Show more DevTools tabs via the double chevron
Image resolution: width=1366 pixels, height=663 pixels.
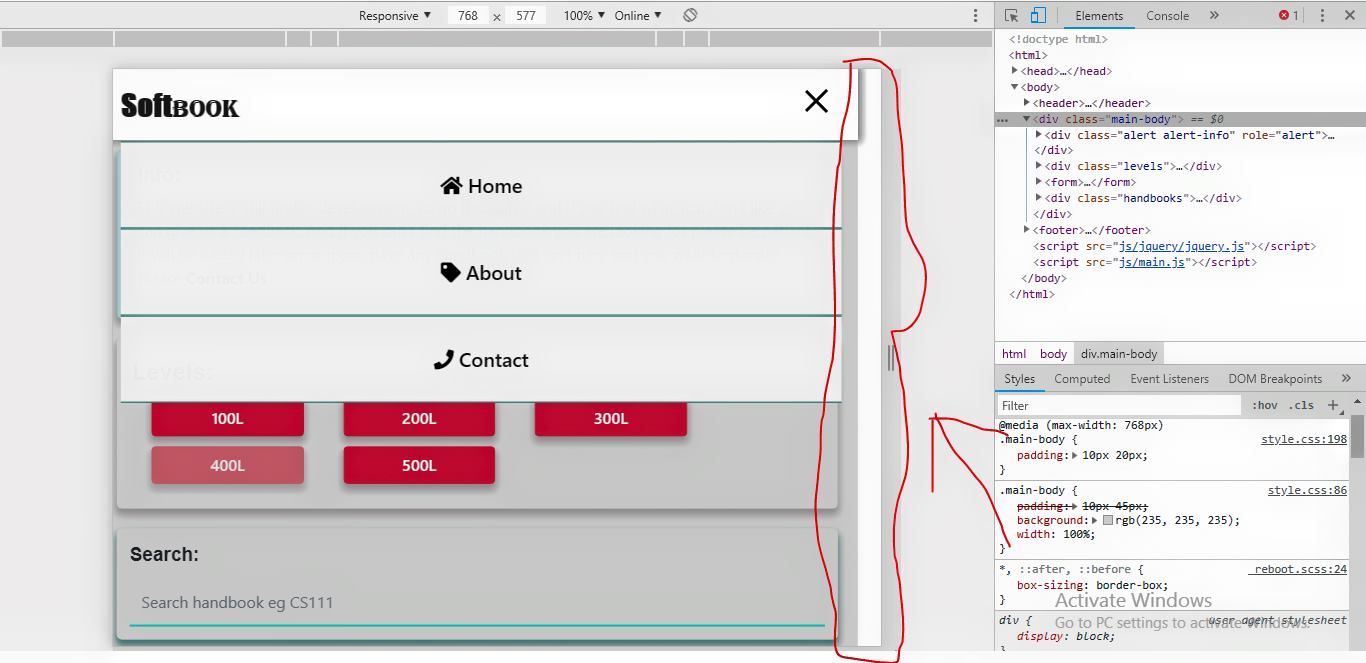[1214, 15]
